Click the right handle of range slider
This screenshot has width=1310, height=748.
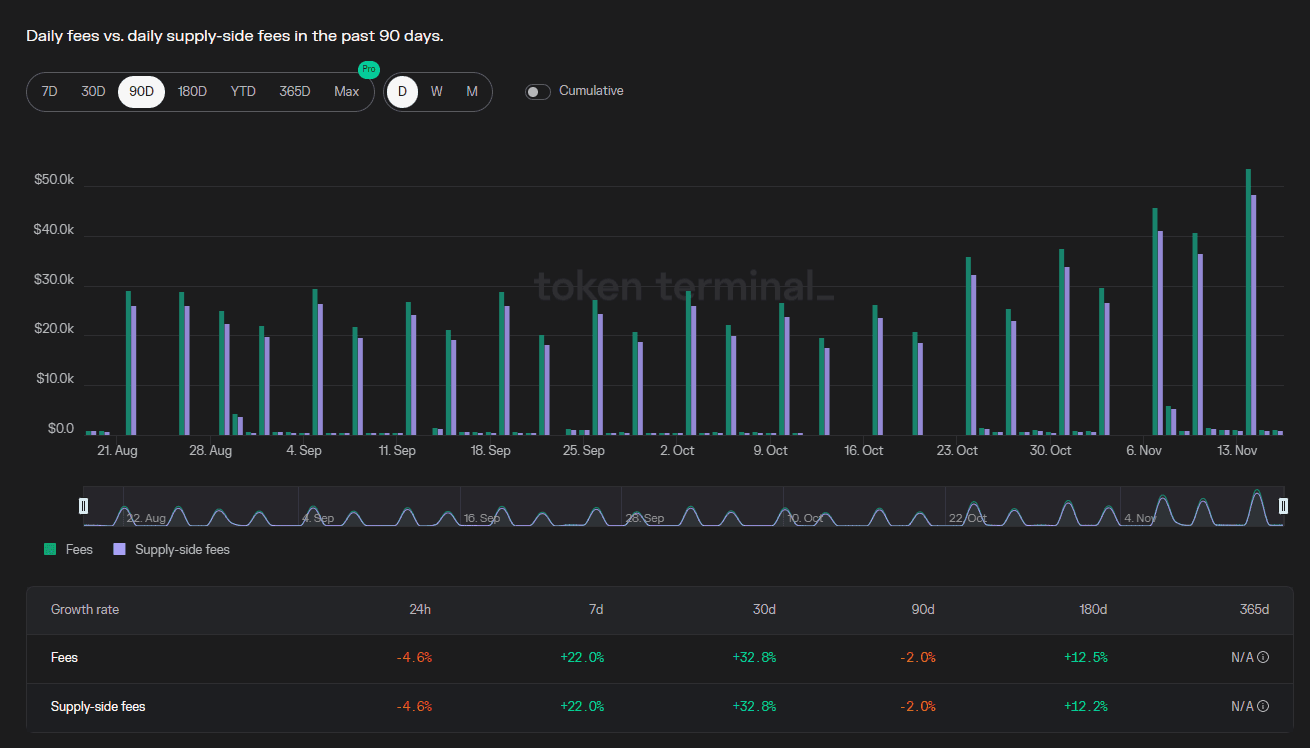point(1283,507)
